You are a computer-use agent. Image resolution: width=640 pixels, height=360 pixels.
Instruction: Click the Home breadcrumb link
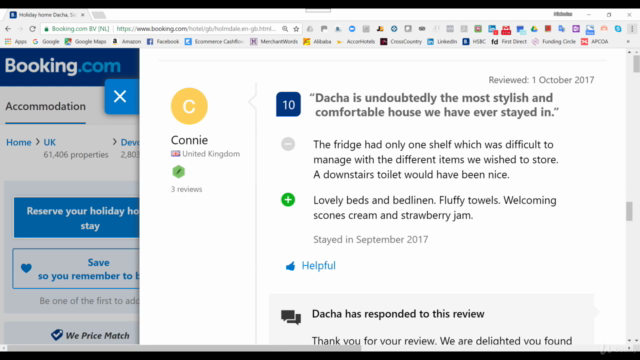click(x=19, y=142)
